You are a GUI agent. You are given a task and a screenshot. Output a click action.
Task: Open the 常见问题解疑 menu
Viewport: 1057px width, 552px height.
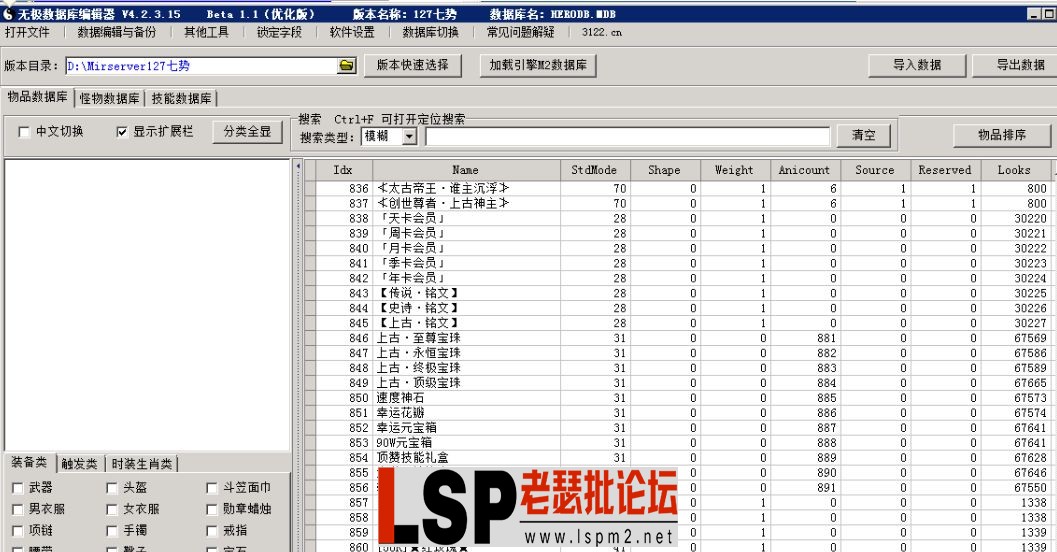(x=520, y=32)
